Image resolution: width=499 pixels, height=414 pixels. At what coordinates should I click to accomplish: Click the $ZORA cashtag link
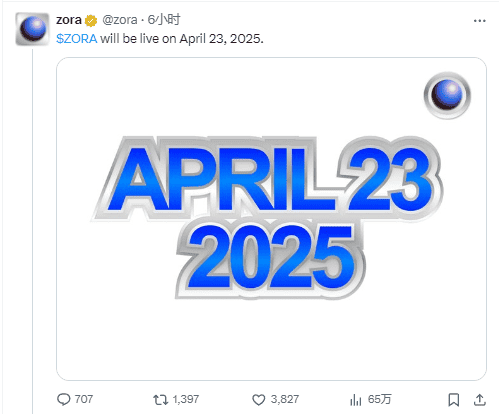77,39
